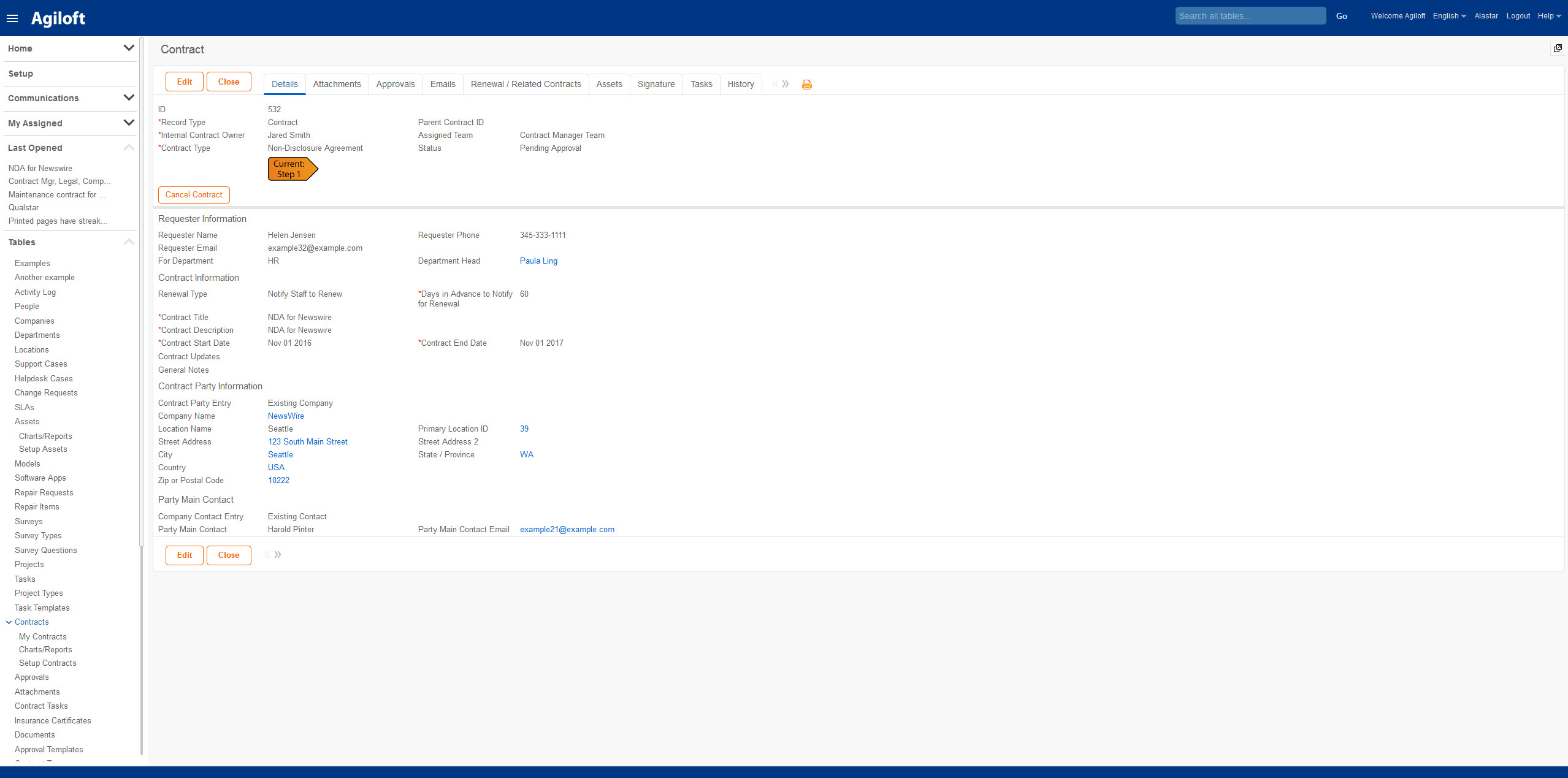Click the Search all tables field
The width and height of the screenshot is (1568, 778).
pyautogui.click(x=1250, y=16)
